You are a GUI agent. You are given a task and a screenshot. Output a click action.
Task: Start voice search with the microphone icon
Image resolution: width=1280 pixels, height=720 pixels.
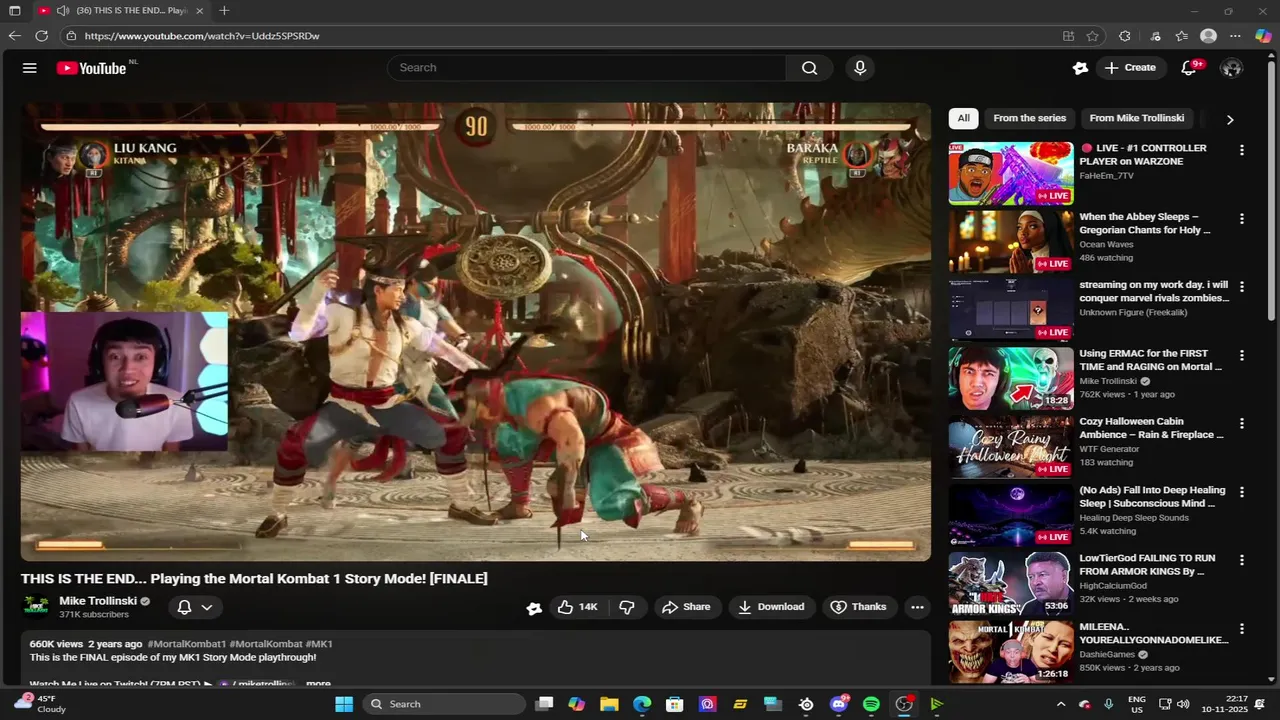(x=860, y=68)
